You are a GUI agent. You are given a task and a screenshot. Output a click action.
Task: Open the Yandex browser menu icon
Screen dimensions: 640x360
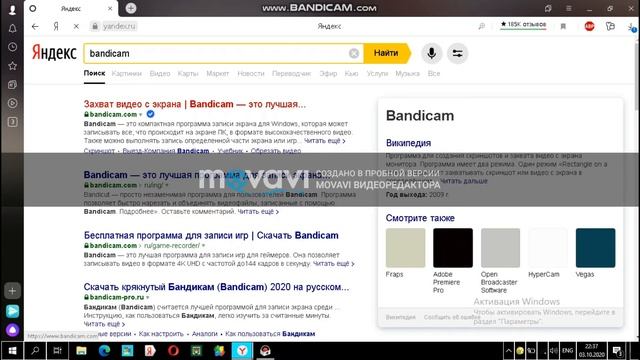(x=610, y=26)
